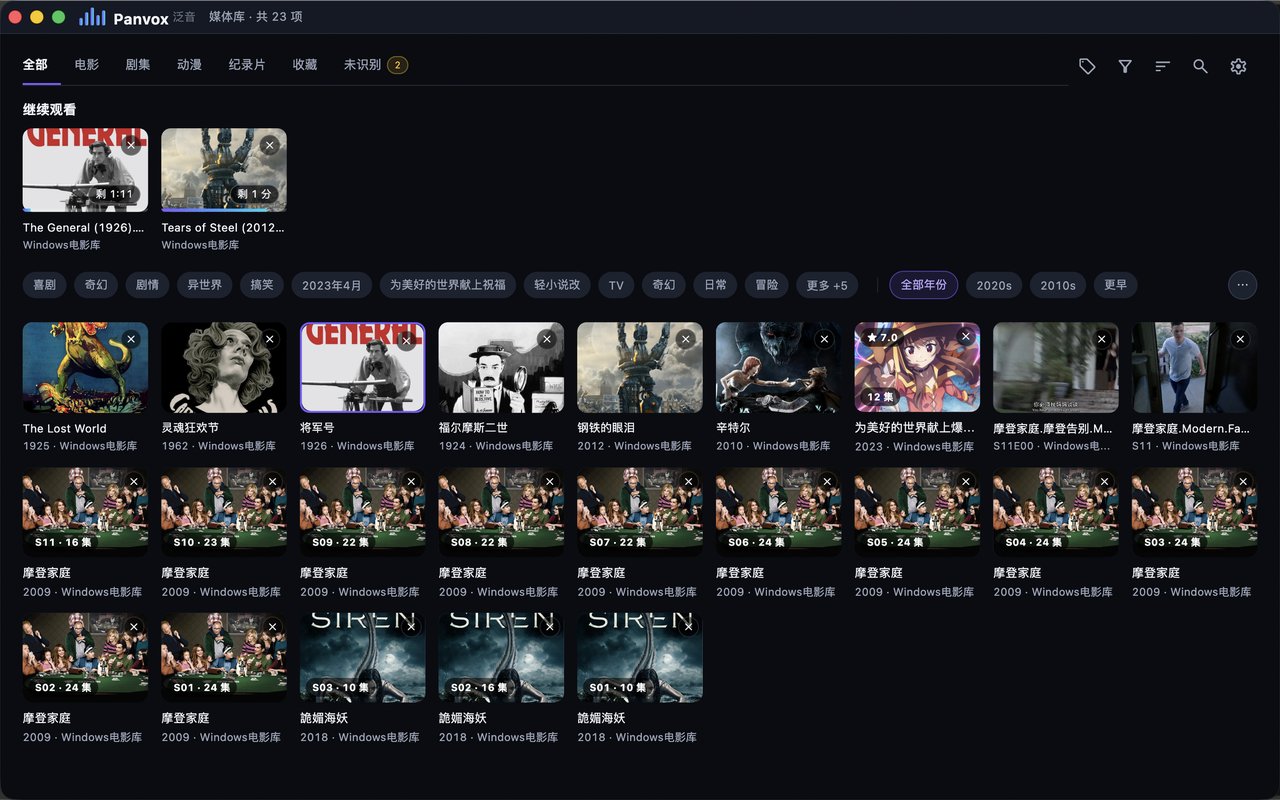Click the X on 灵魂狂欢节 card
1280x800 pixels.
tap(269, 339)
